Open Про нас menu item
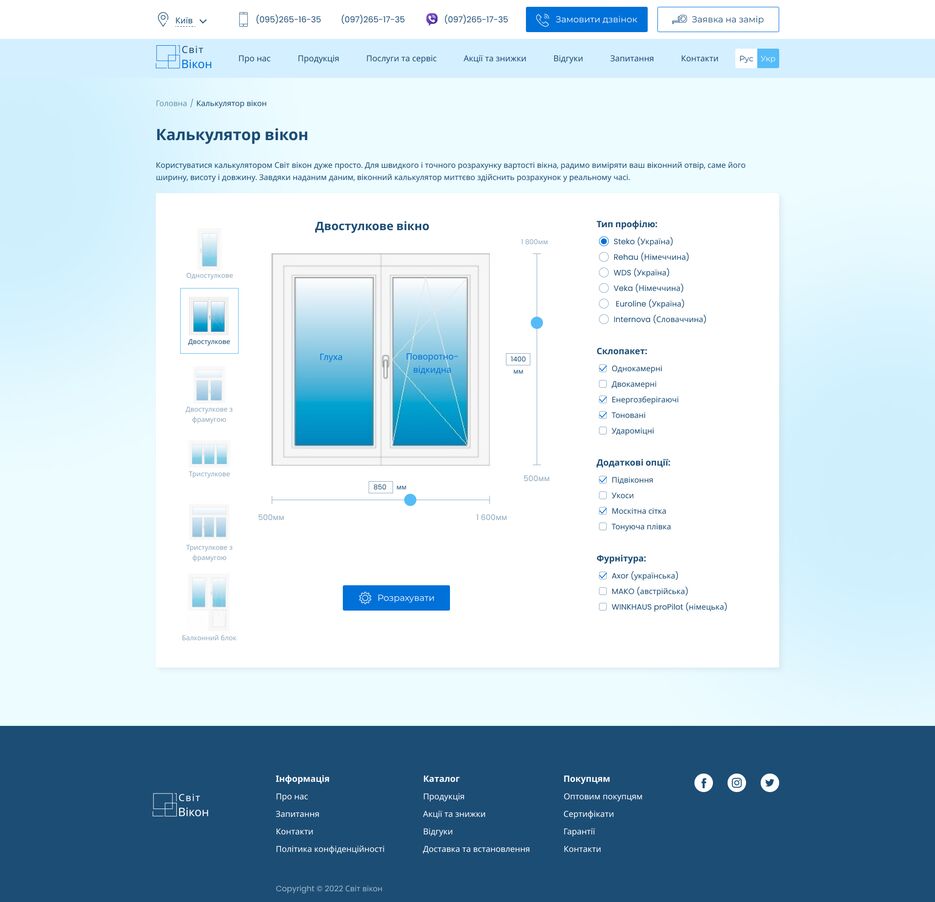Image resolution: width=935 pixels, height=902 pixels. 255,58
